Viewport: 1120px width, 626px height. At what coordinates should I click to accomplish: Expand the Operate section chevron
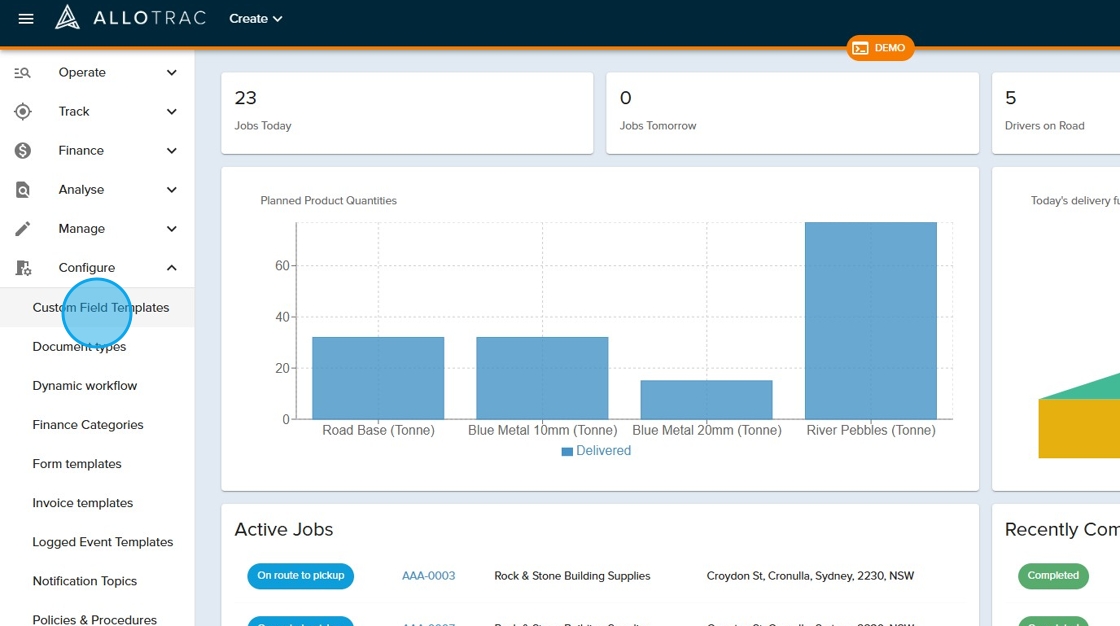171,73
